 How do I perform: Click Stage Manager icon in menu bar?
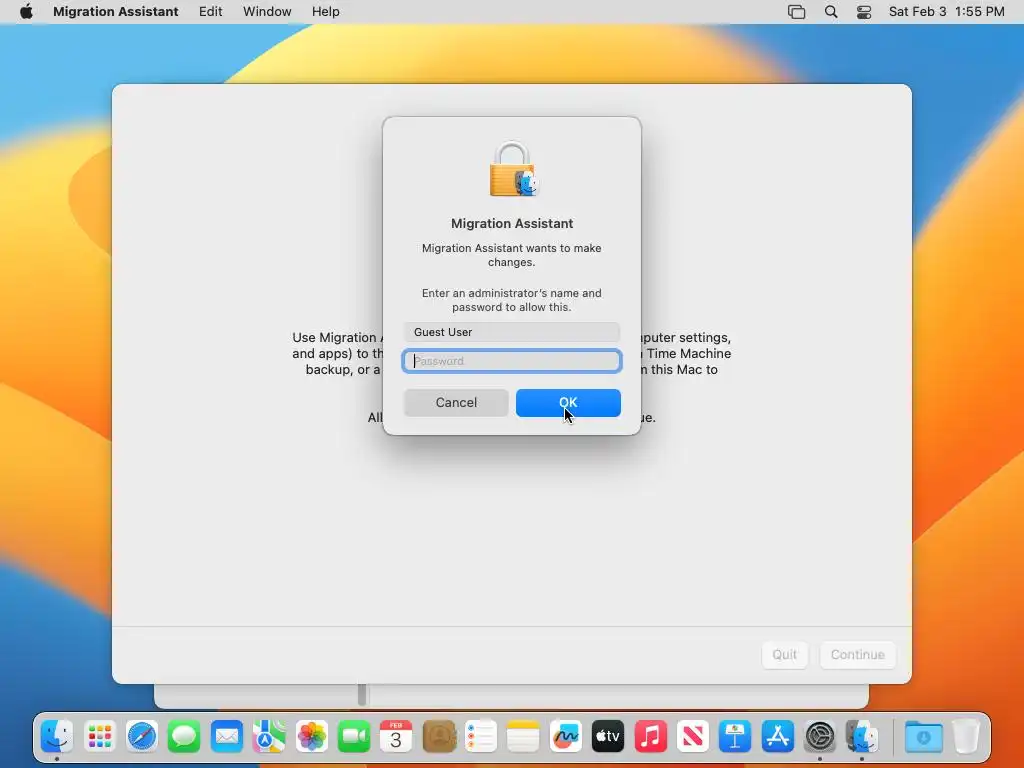[x=797, y=12]
